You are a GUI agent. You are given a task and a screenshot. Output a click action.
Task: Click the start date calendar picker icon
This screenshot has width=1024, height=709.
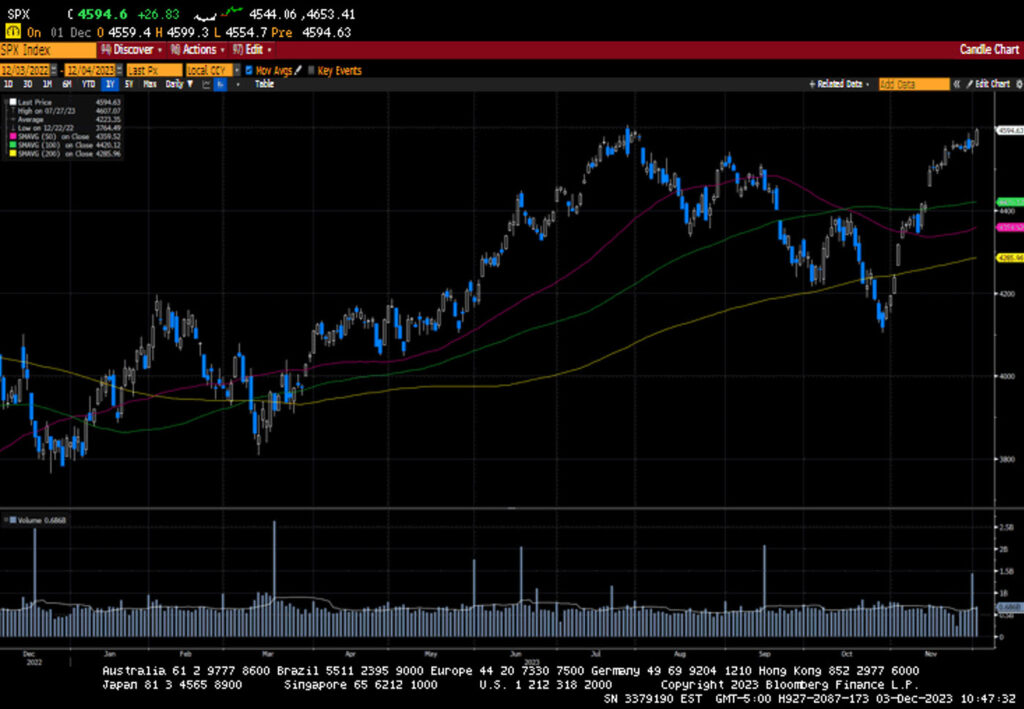57,70
